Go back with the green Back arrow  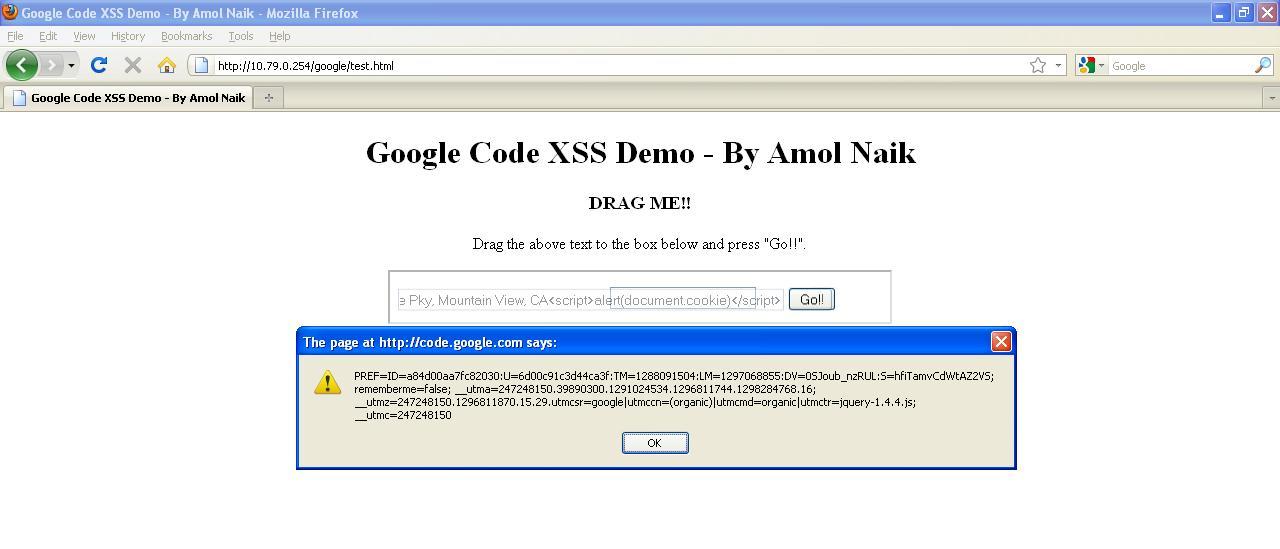coord(22,65)
